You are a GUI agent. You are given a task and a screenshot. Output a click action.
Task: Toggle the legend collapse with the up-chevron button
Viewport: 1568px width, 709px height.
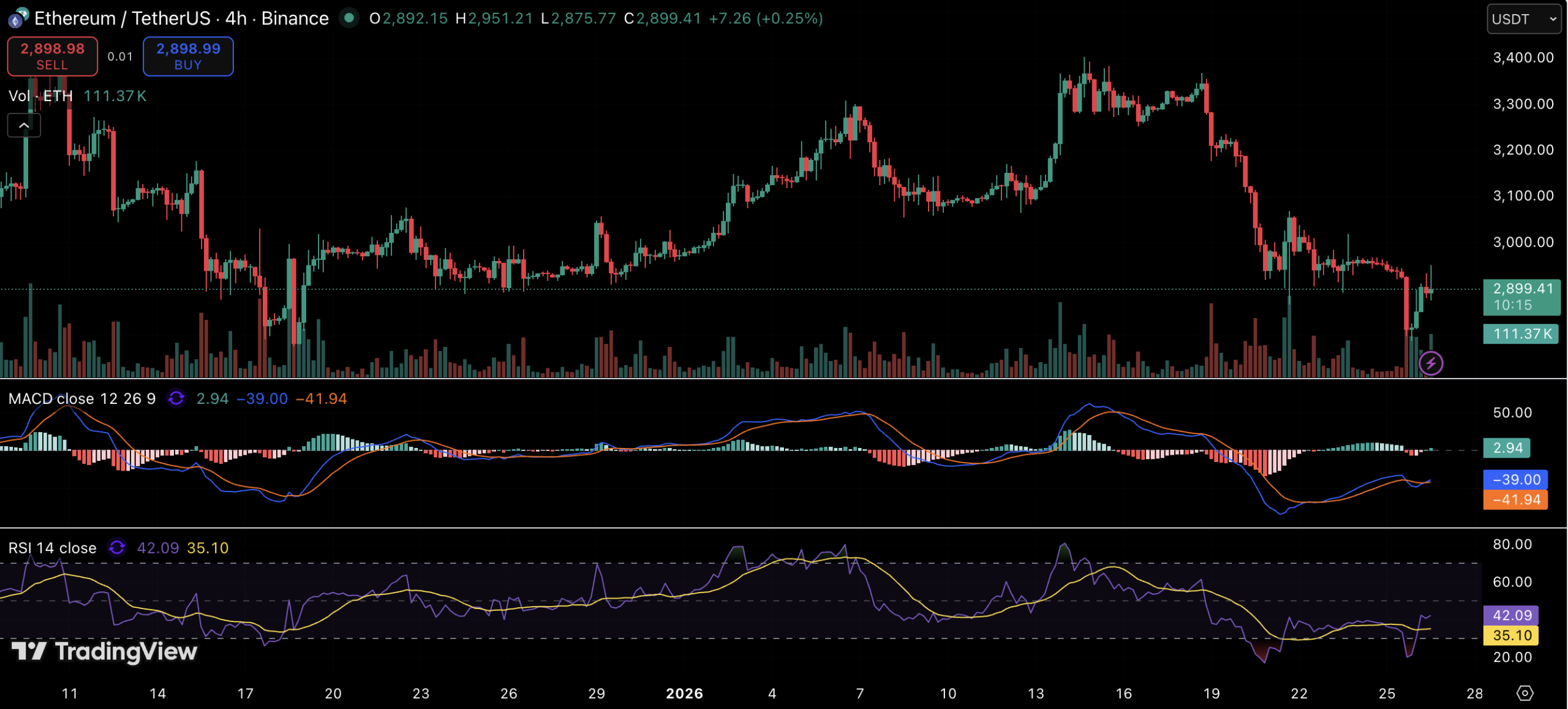coord(24,124)
